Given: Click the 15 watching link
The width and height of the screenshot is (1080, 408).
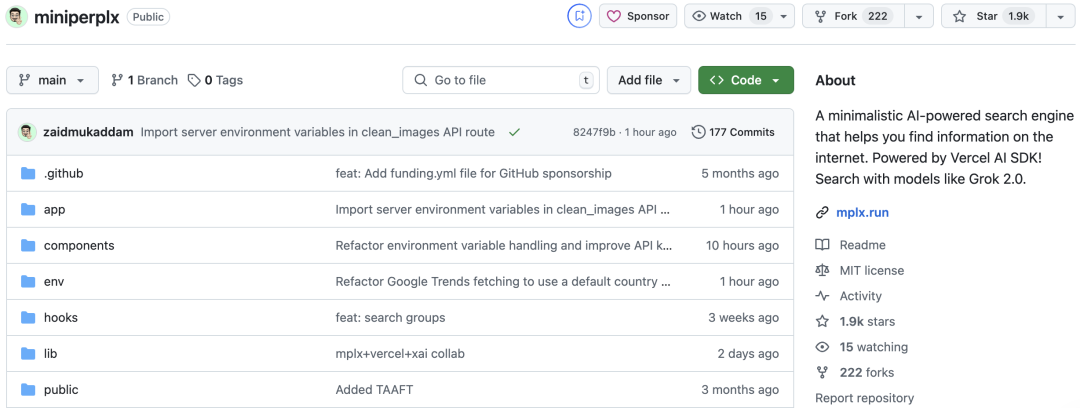Looking at the screenshot, I should [873, 347].
